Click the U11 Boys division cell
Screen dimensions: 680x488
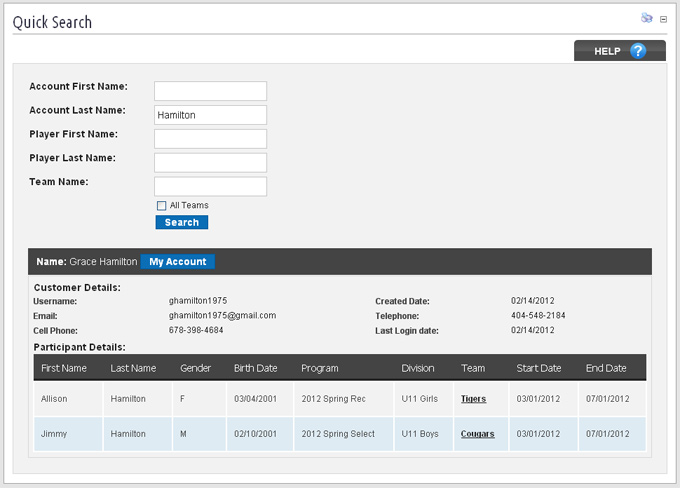[x=424, y=434]
